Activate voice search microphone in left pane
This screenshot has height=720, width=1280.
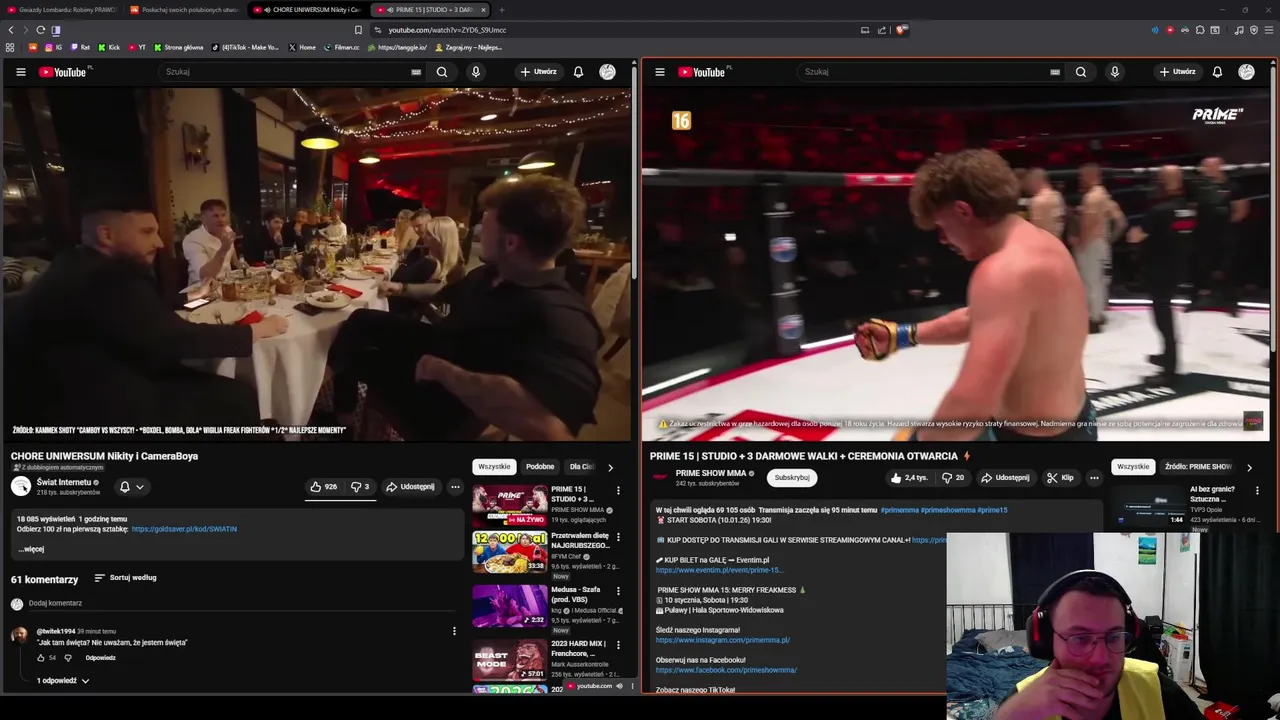476,72
